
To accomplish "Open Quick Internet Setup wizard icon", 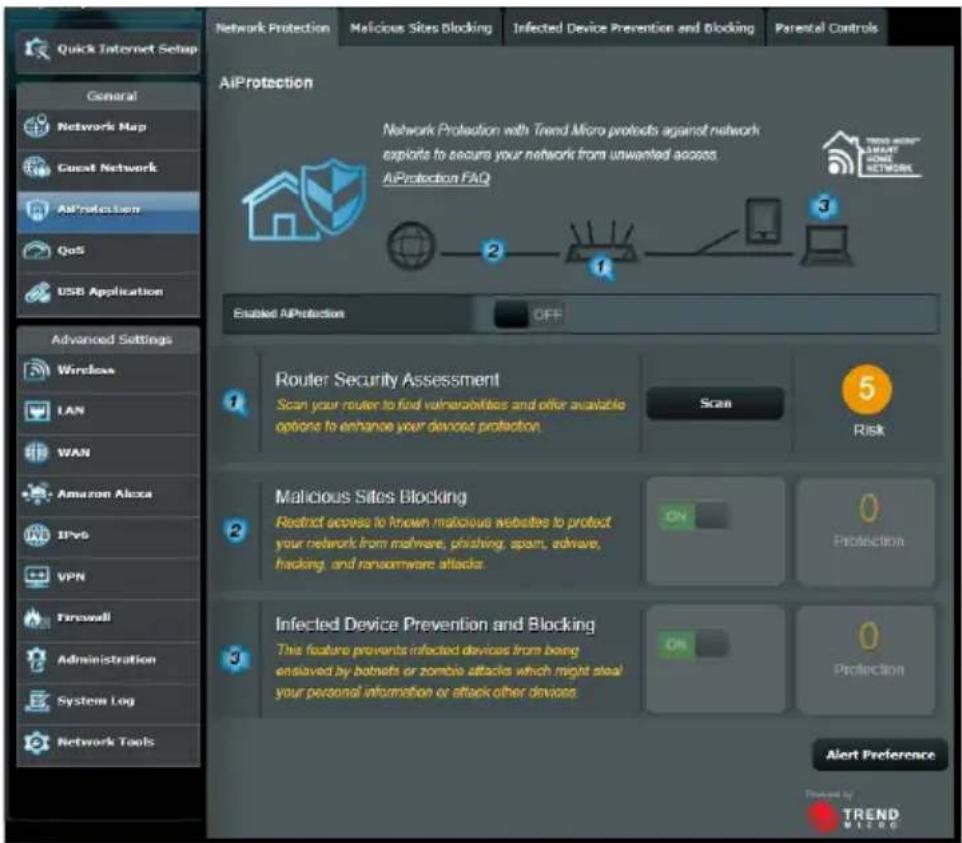I will (x=37, y=48).
